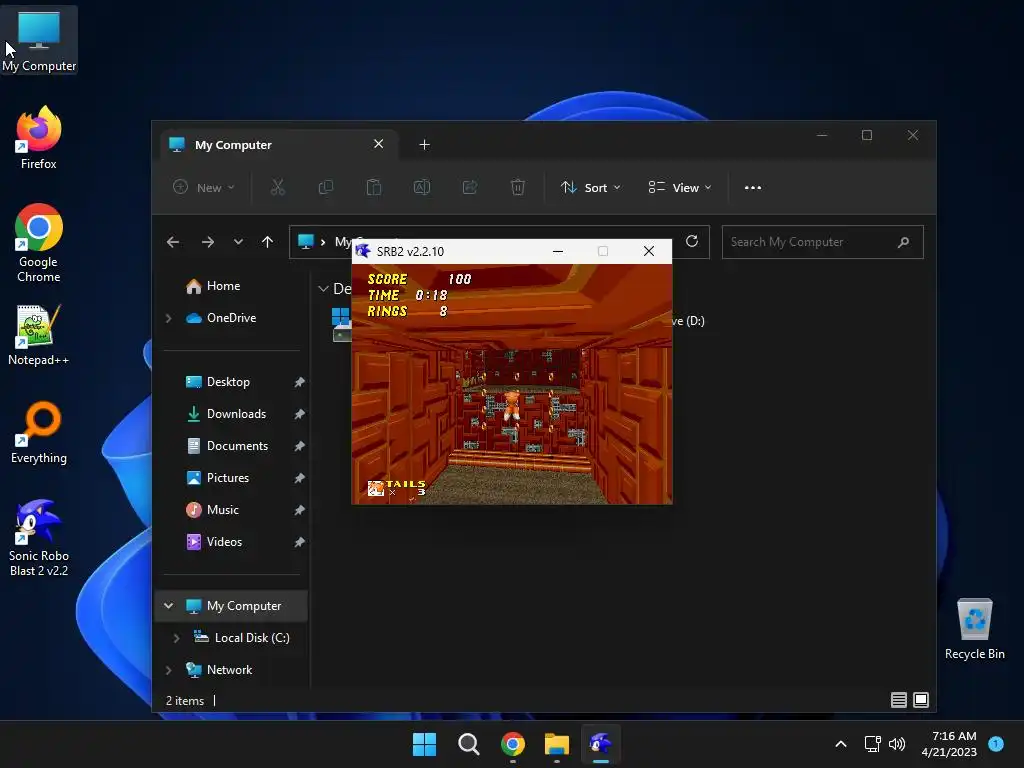
Task: Open the New dropdown in Explorer
Action: pos(204,187)
